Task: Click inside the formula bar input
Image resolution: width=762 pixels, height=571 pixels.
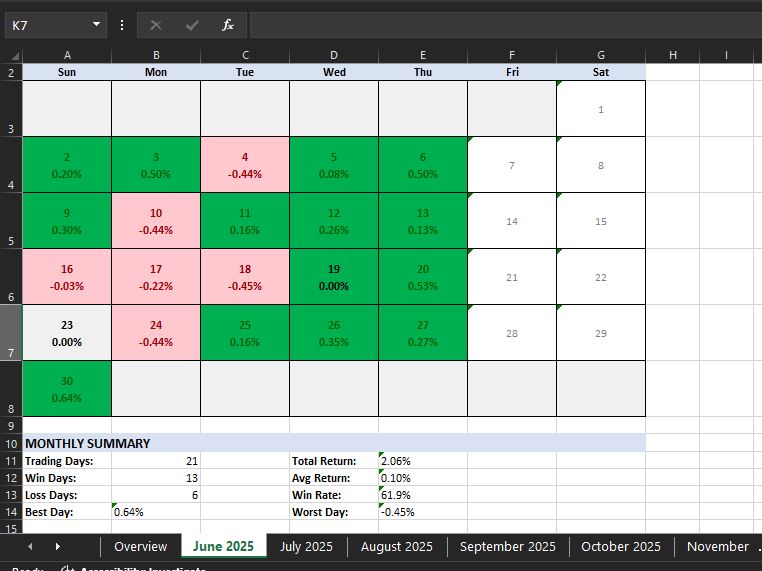Action: click(505, 25)
